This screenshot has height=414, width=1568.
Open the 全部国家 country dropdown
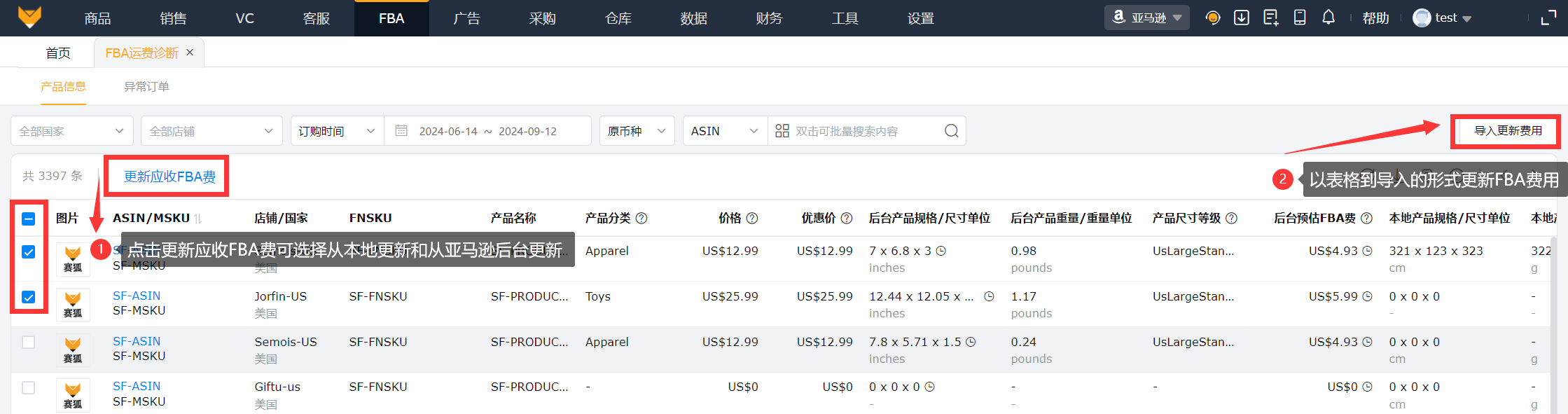pyautogui.click(x=71, y=131)
